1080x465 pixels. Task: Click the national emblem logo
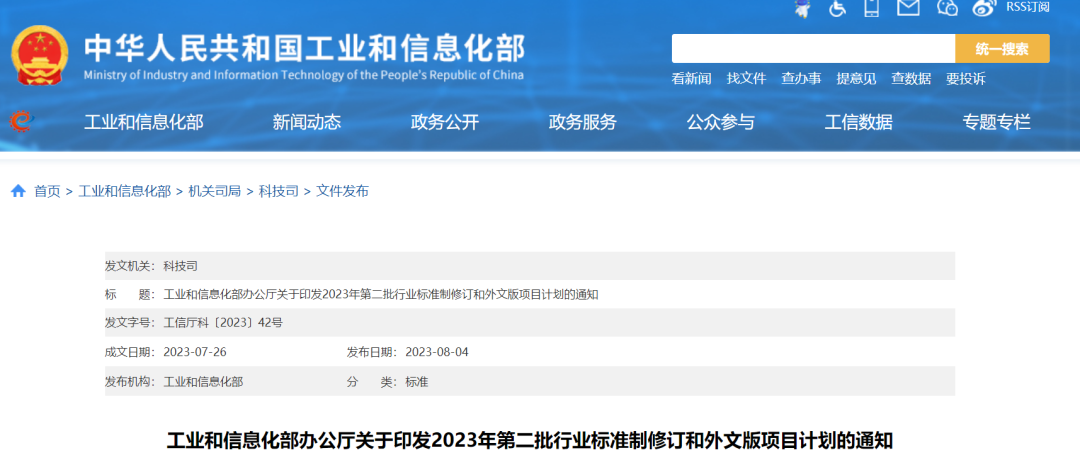(40, 56)
